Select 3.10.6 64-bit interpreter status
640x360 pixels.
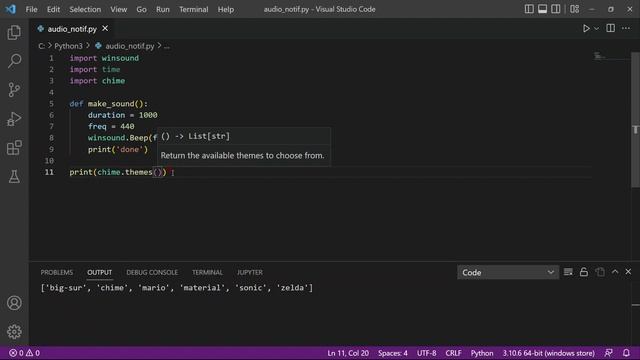[x=548, y=353]
